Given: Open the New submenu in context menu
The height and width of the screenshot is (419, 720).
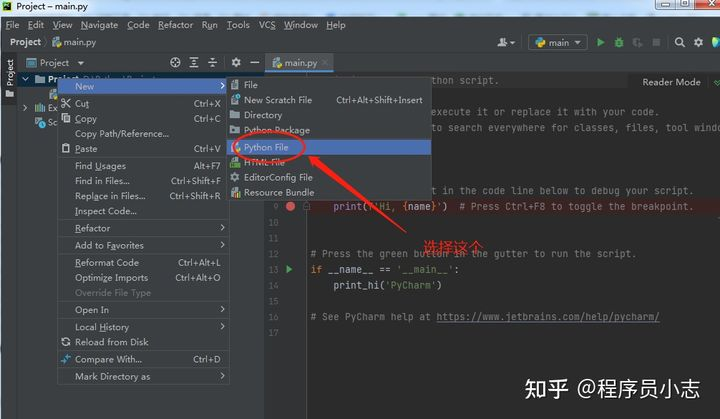Looking at the screenshot, I should coord(143,86).
